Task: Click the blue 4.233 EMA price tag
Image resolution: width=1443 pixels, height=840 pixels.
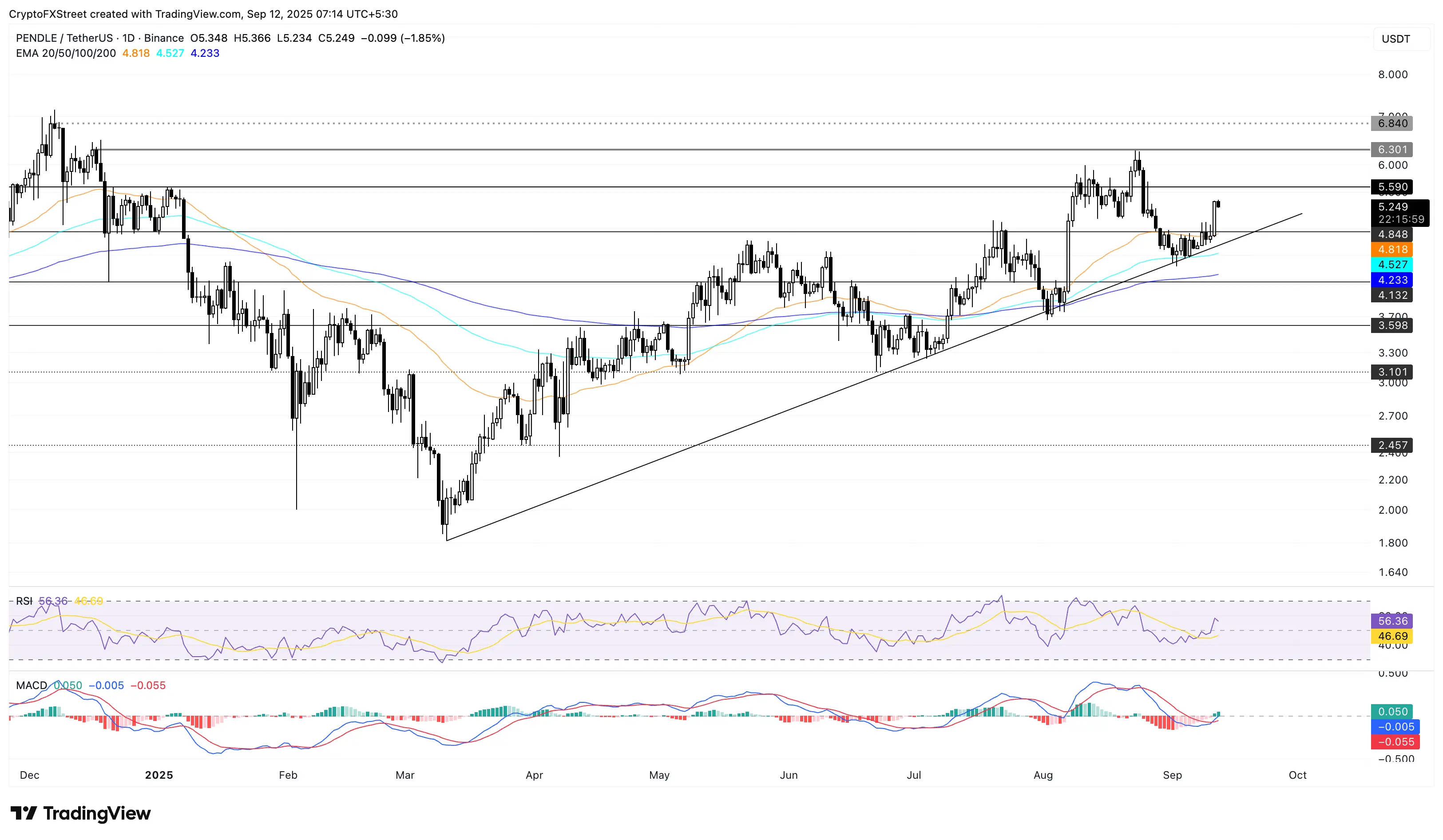Action: coord(1392,280)
